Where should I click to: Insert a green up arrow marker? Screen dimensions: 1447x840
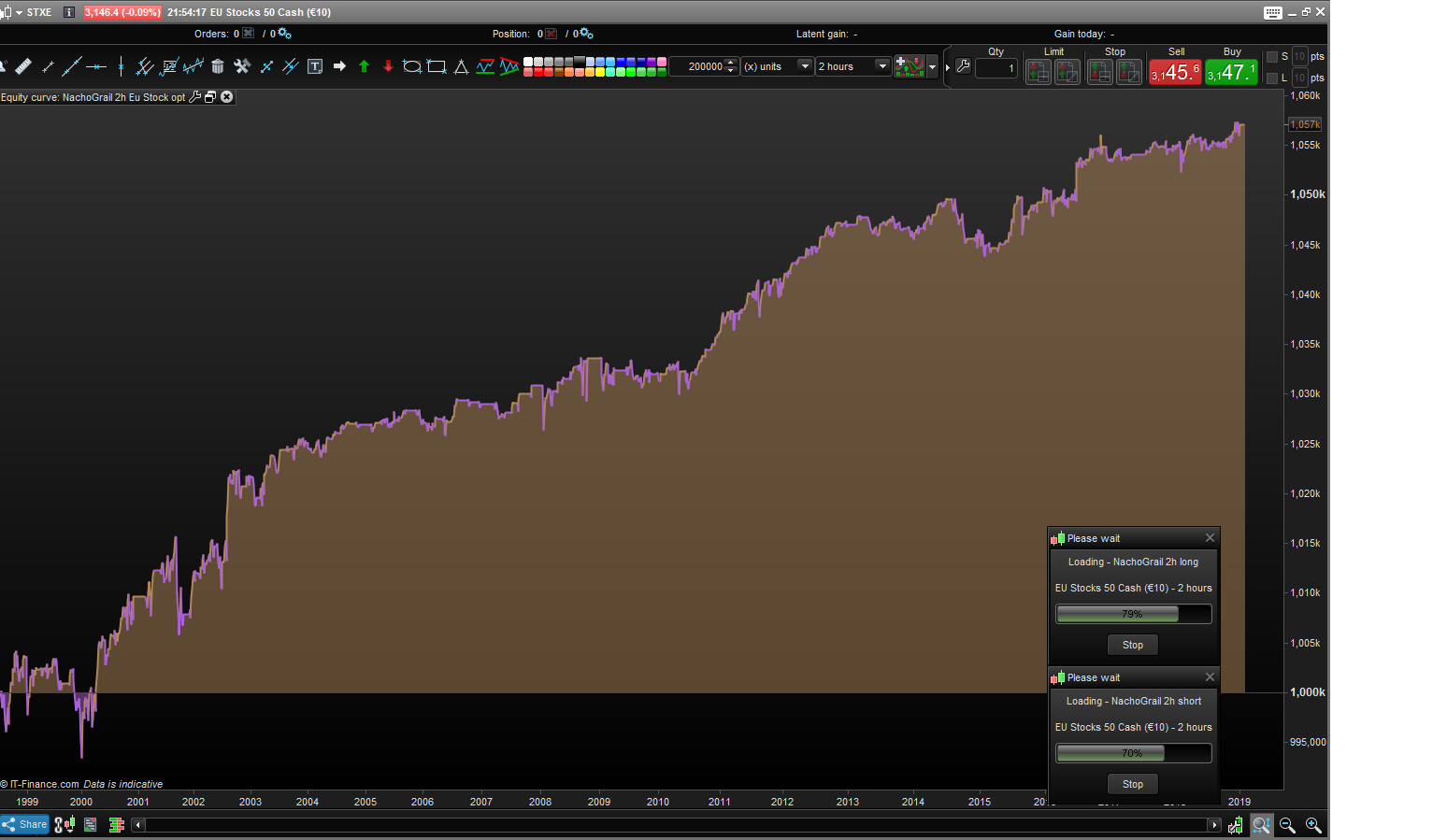coord(364,66)
